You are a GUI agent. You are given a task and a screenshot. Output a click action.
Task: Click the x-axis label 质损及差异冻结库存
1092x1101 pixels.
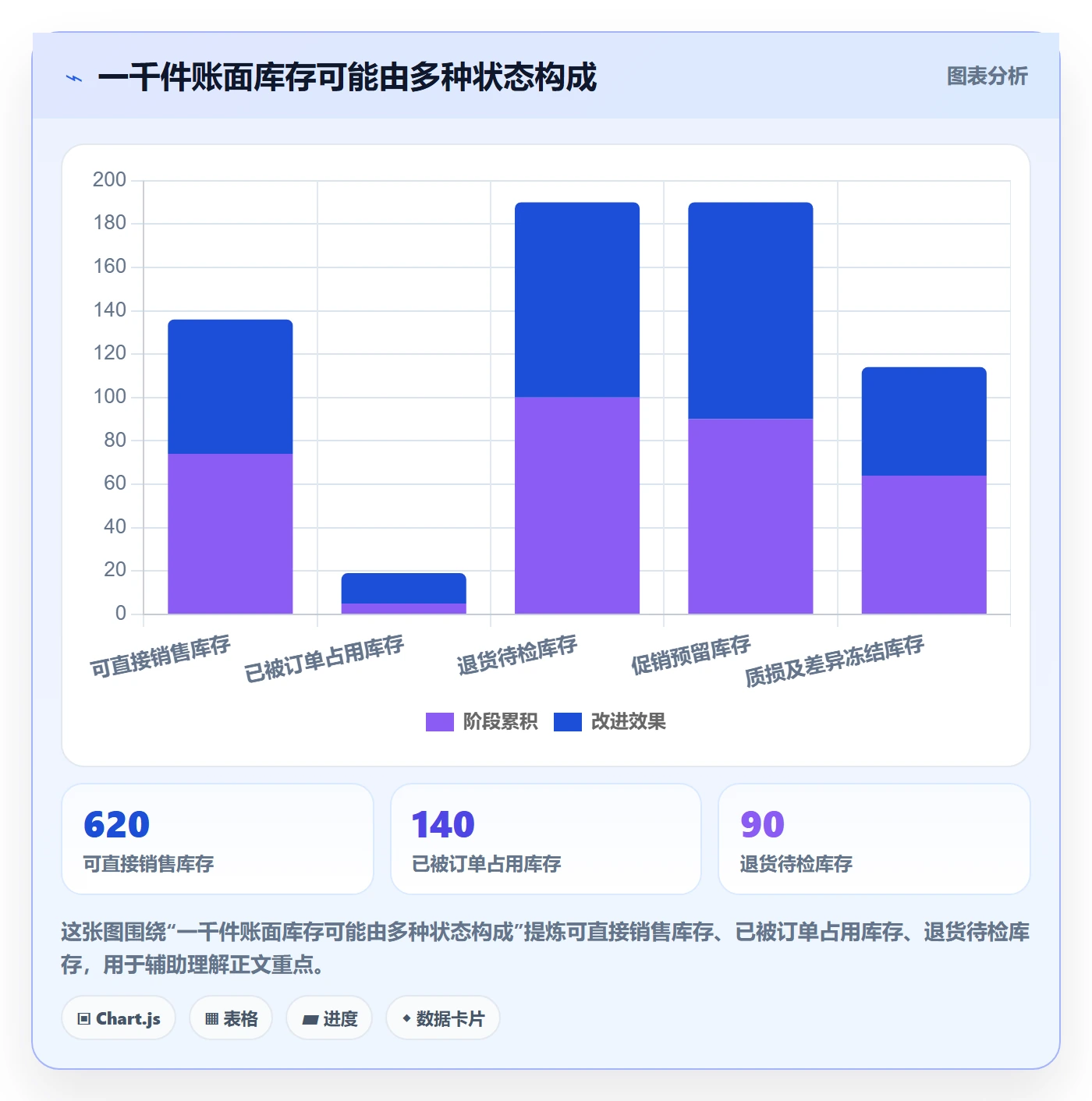pyautogui.click(x=835, y=661)
